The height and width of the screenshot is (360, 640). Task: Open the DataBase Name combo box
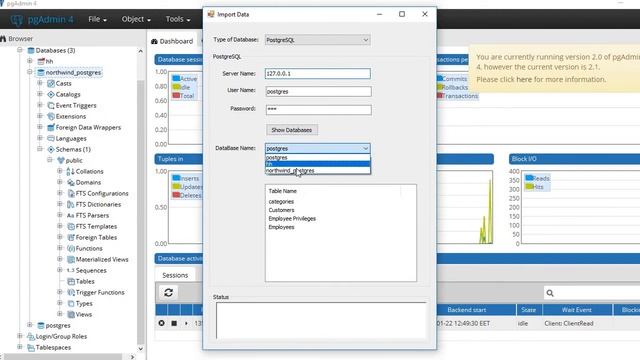tap(318, 149)
